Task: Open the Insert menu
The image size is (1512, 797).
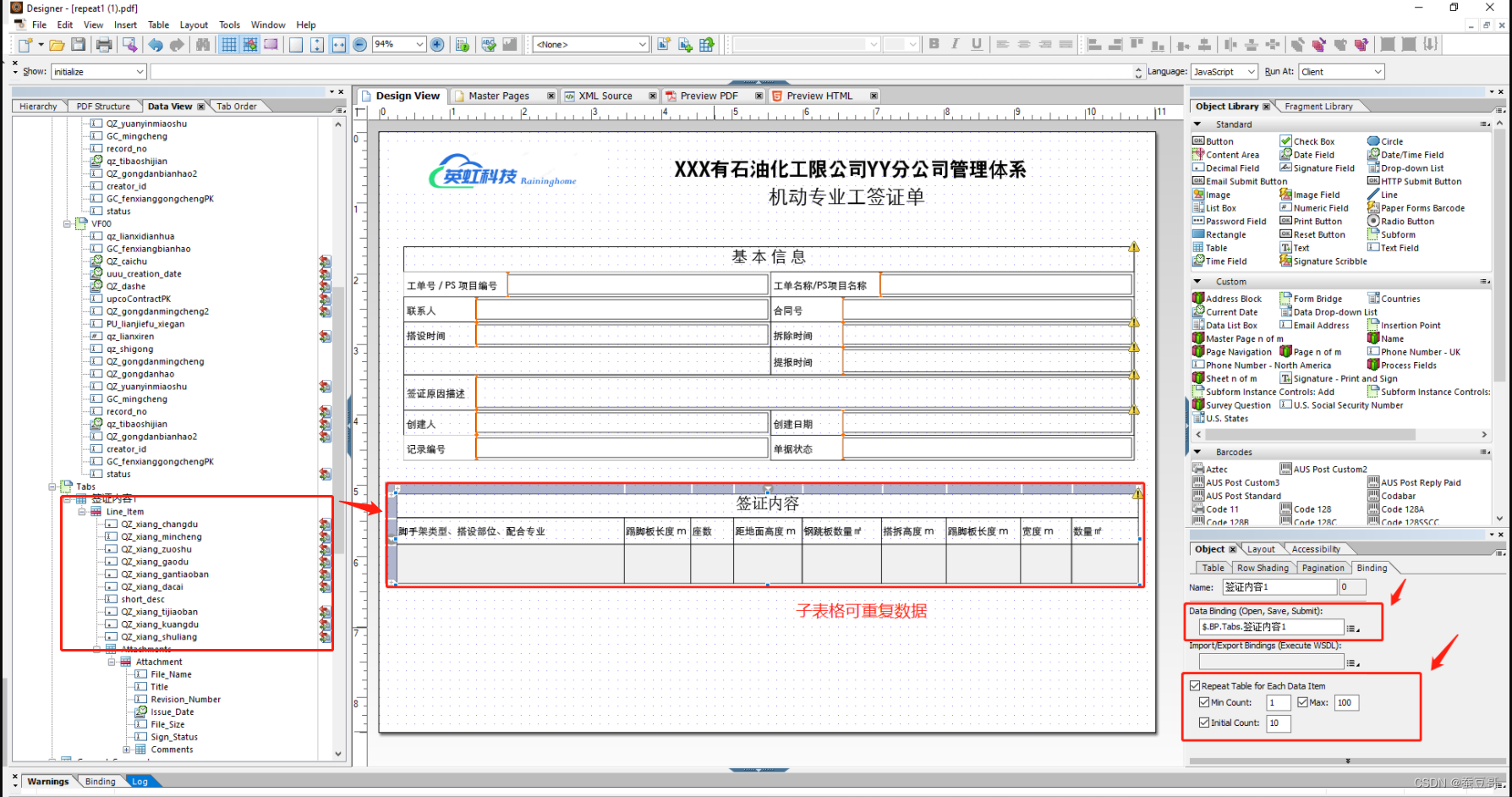Action: pyautogui.click(x=125, y=25)
